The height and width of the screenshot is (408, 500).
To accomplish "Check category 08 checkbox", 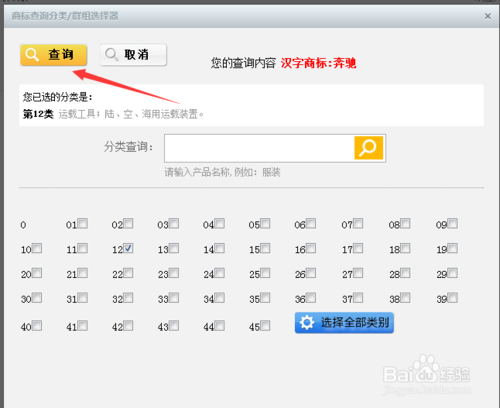I will 405,223.
